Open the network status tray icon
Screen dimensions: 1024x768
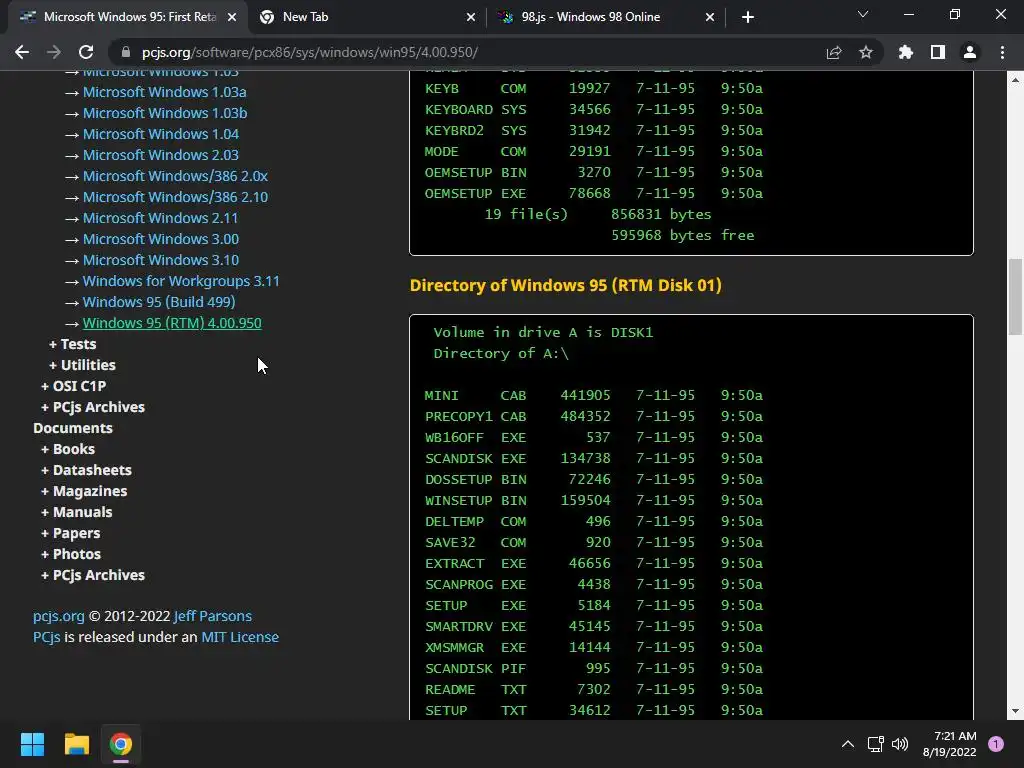pyautogui.click(x=875, y=744)
